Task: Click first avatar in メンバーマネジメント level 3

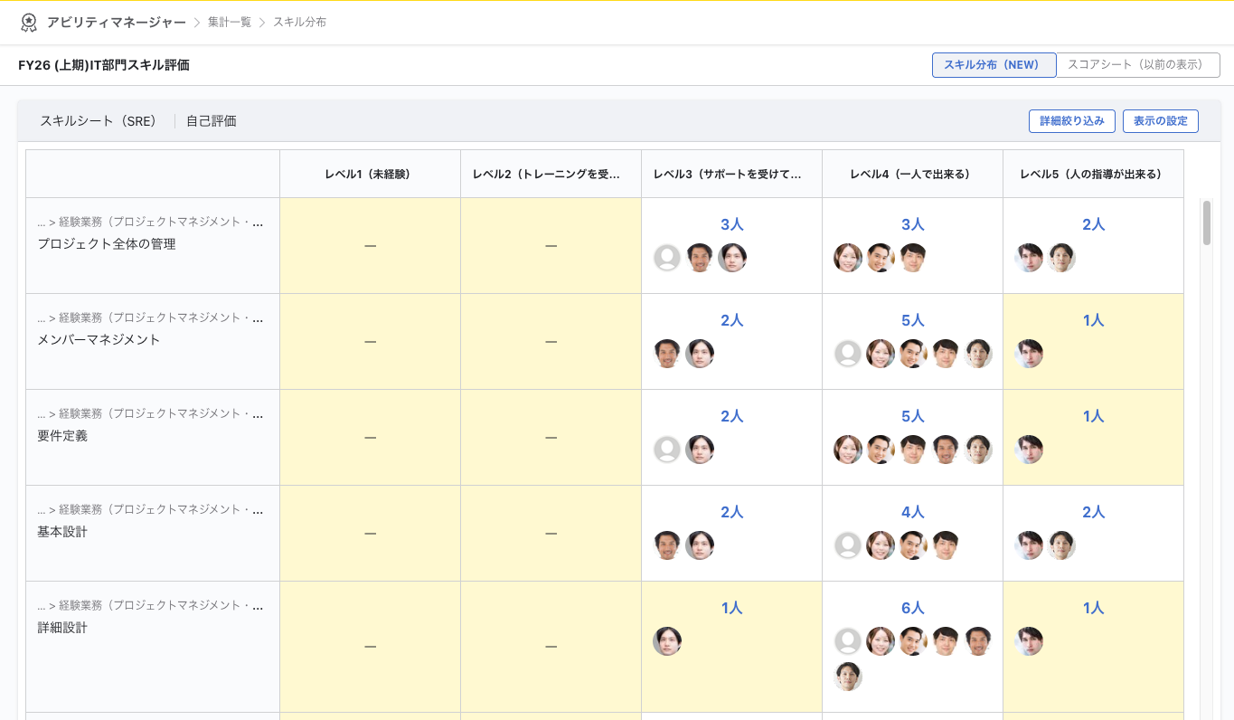Action: coord(667,354)
